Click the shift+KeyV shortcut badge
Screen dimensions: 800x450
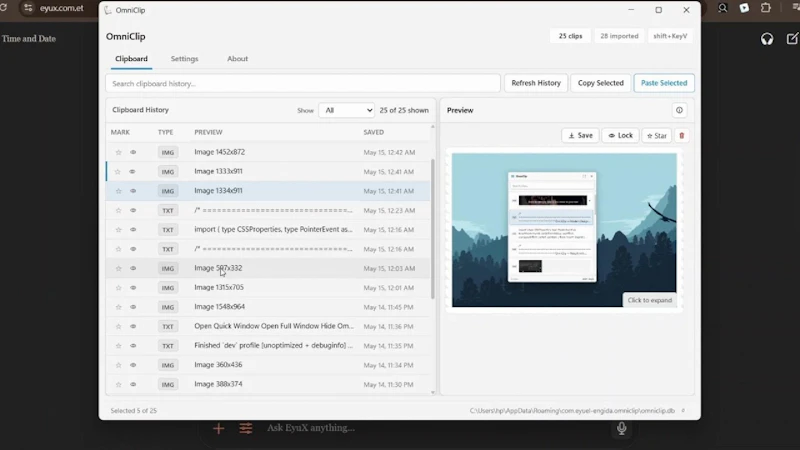coord(670,36)
